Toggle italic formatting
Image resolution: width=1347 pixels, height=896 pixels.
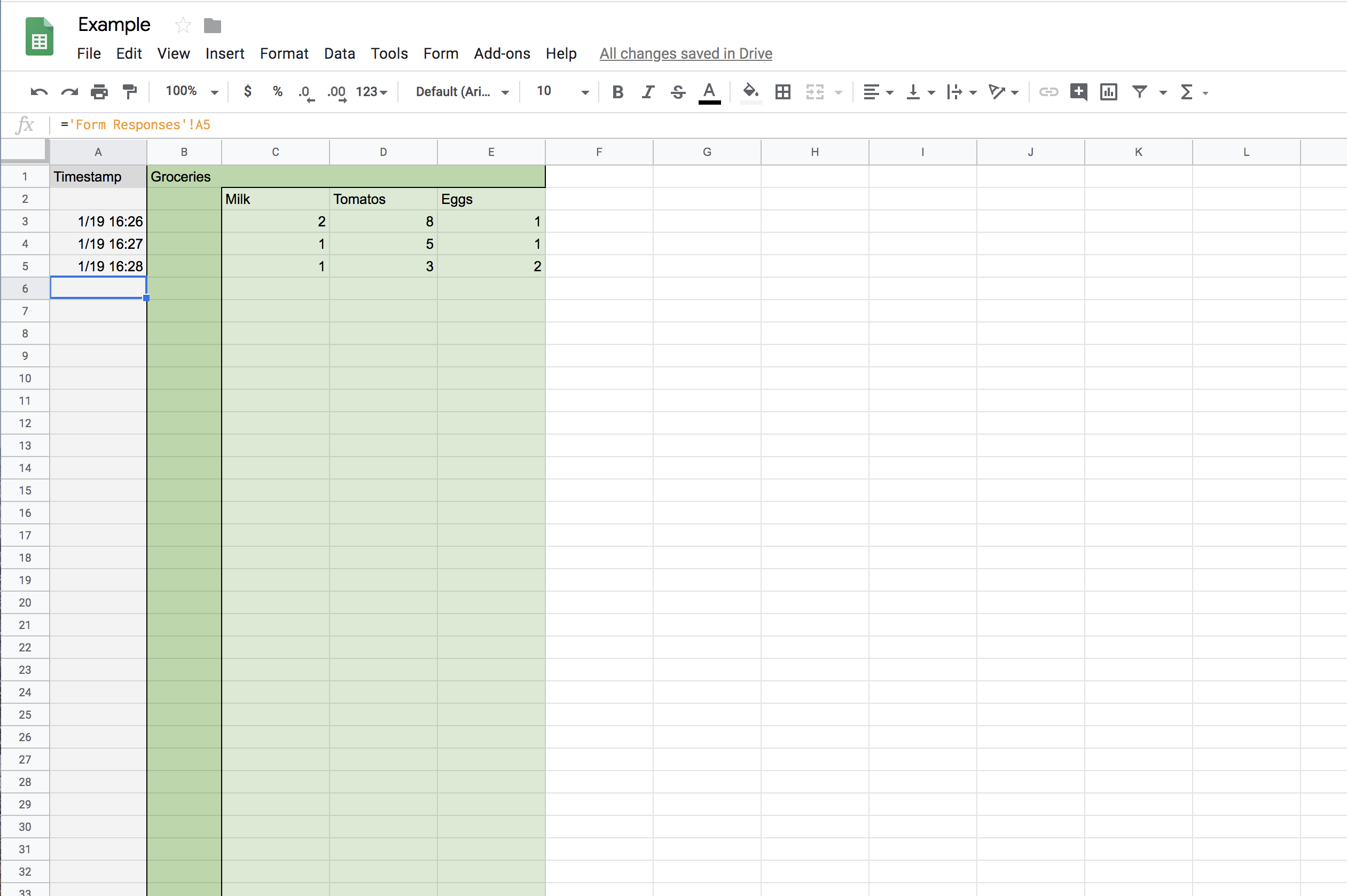(647, 92)
